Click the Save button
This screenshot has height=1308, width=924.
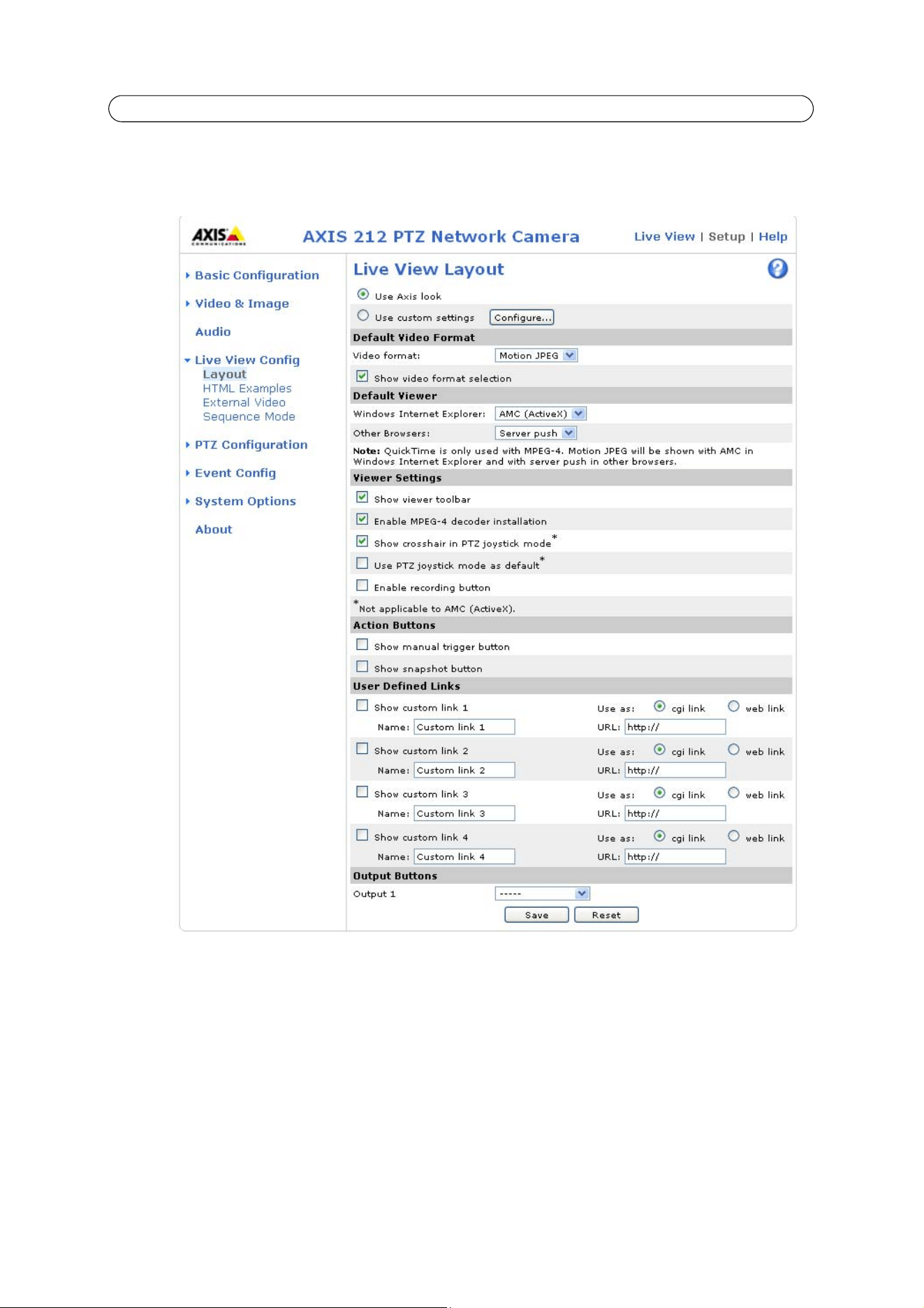[x=536, y=915]
